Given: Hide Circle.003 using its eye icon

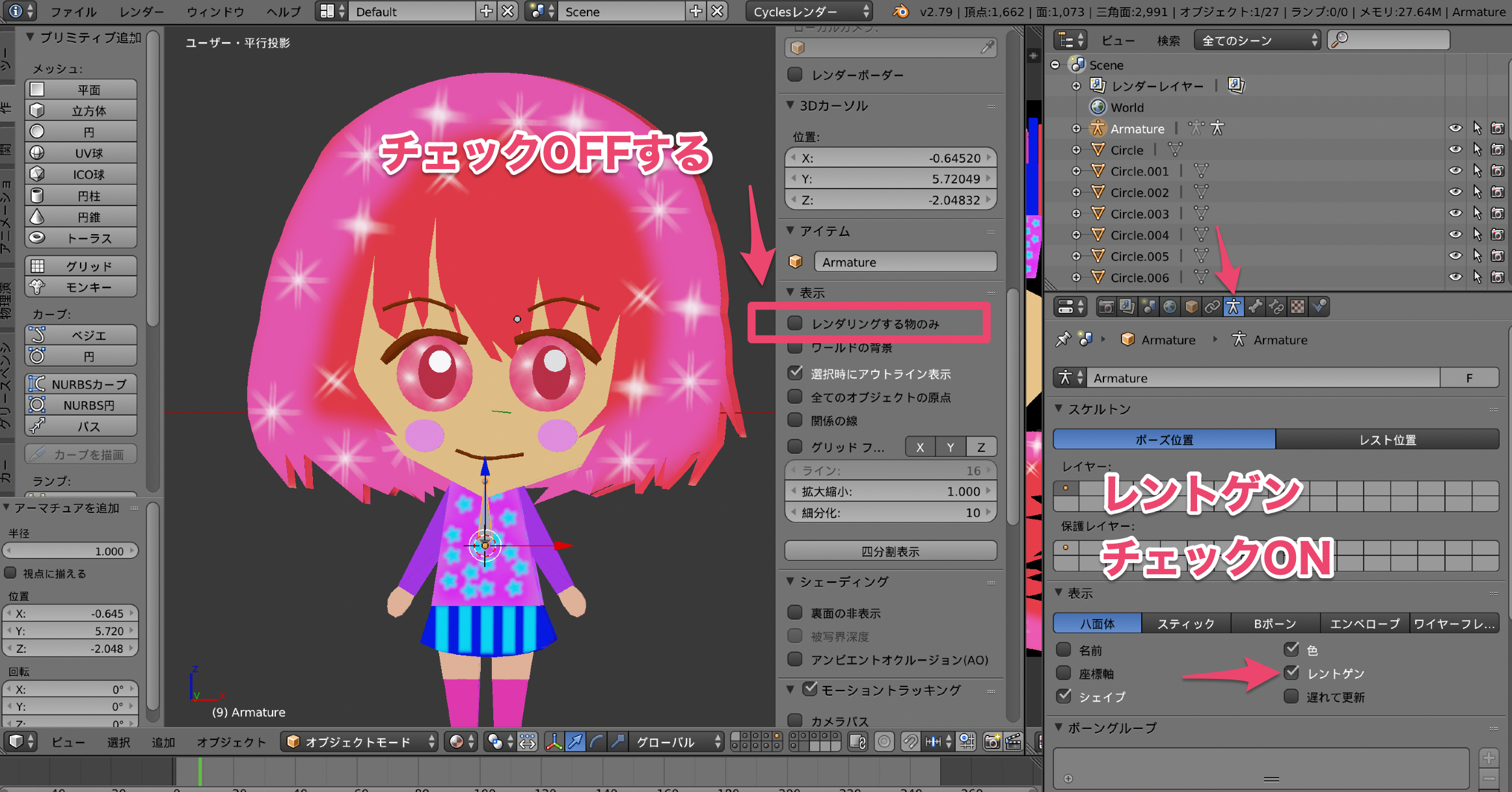Looking at the screenshot, I should [x=1455, y=213].
